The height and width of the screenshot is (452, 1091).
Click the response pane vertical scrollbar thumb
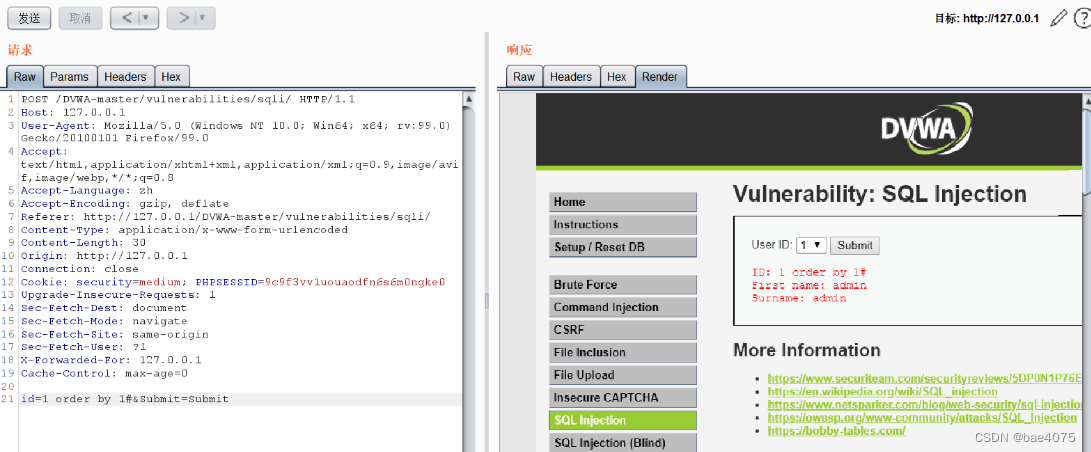1086,152
